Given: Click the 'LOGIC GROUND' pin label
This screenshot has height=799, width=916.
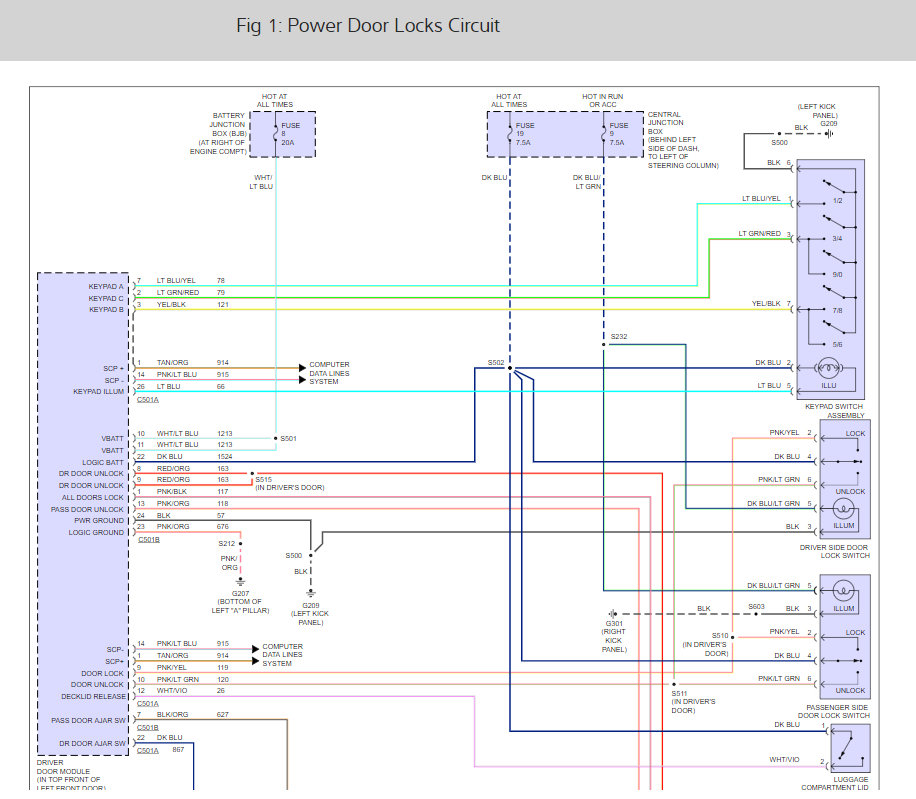Looking at the screenshot, I should click(96, 533).
